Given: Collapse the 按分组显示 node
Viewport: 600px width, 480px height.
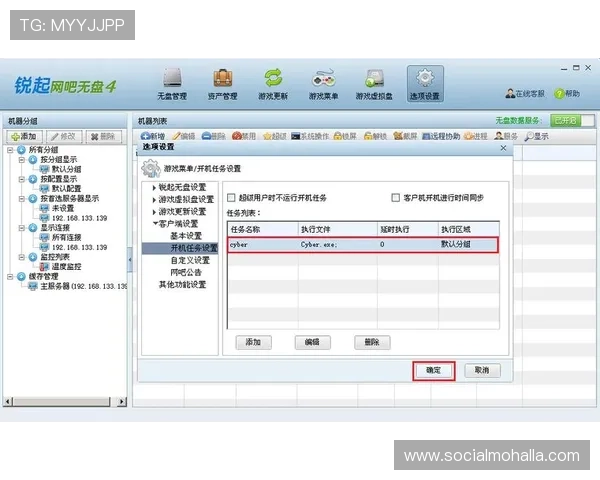Looking at the screenshot, I should [x=22, y=160].
